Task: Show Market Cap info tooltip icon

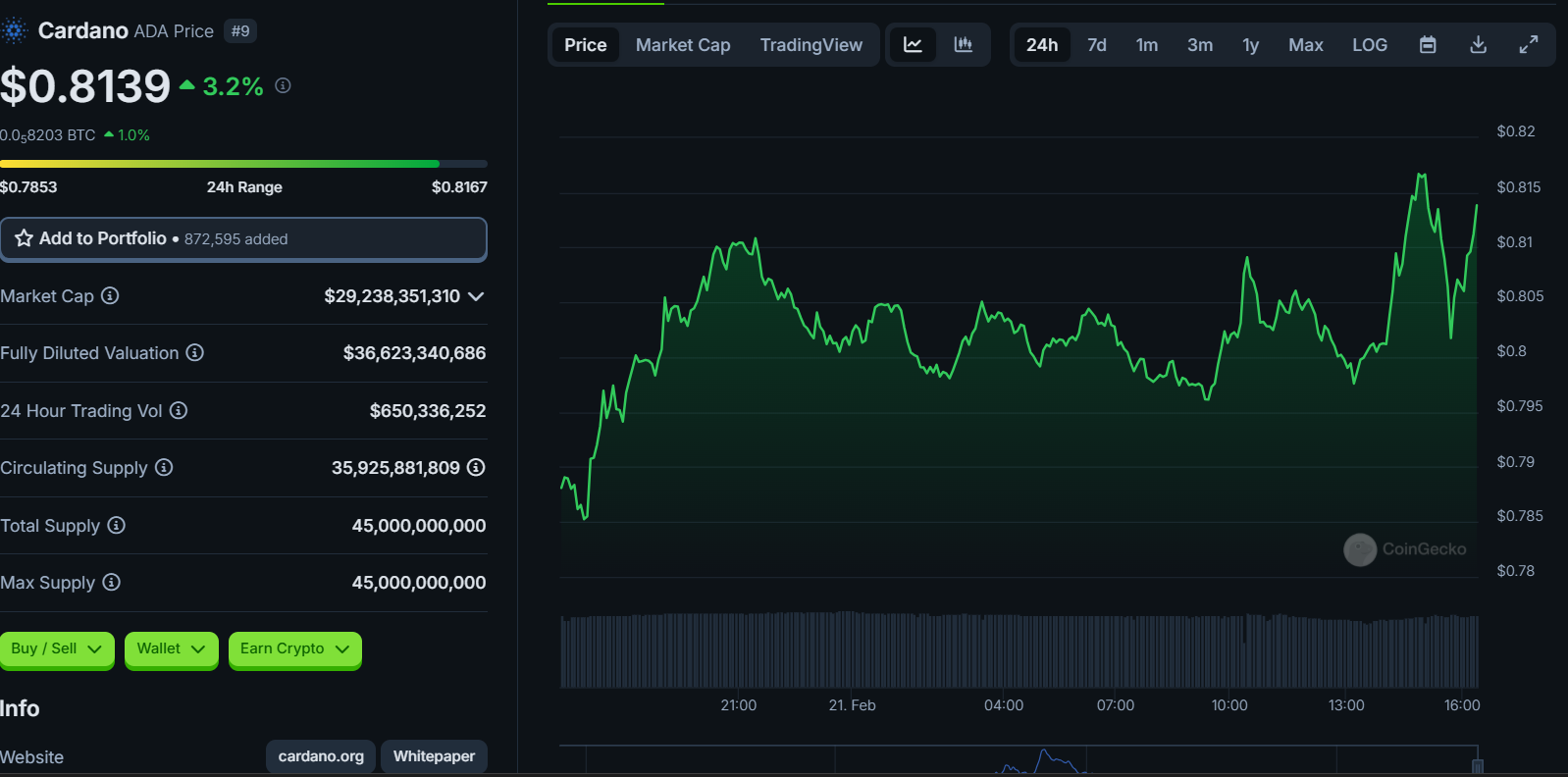Action: [110, 295]
